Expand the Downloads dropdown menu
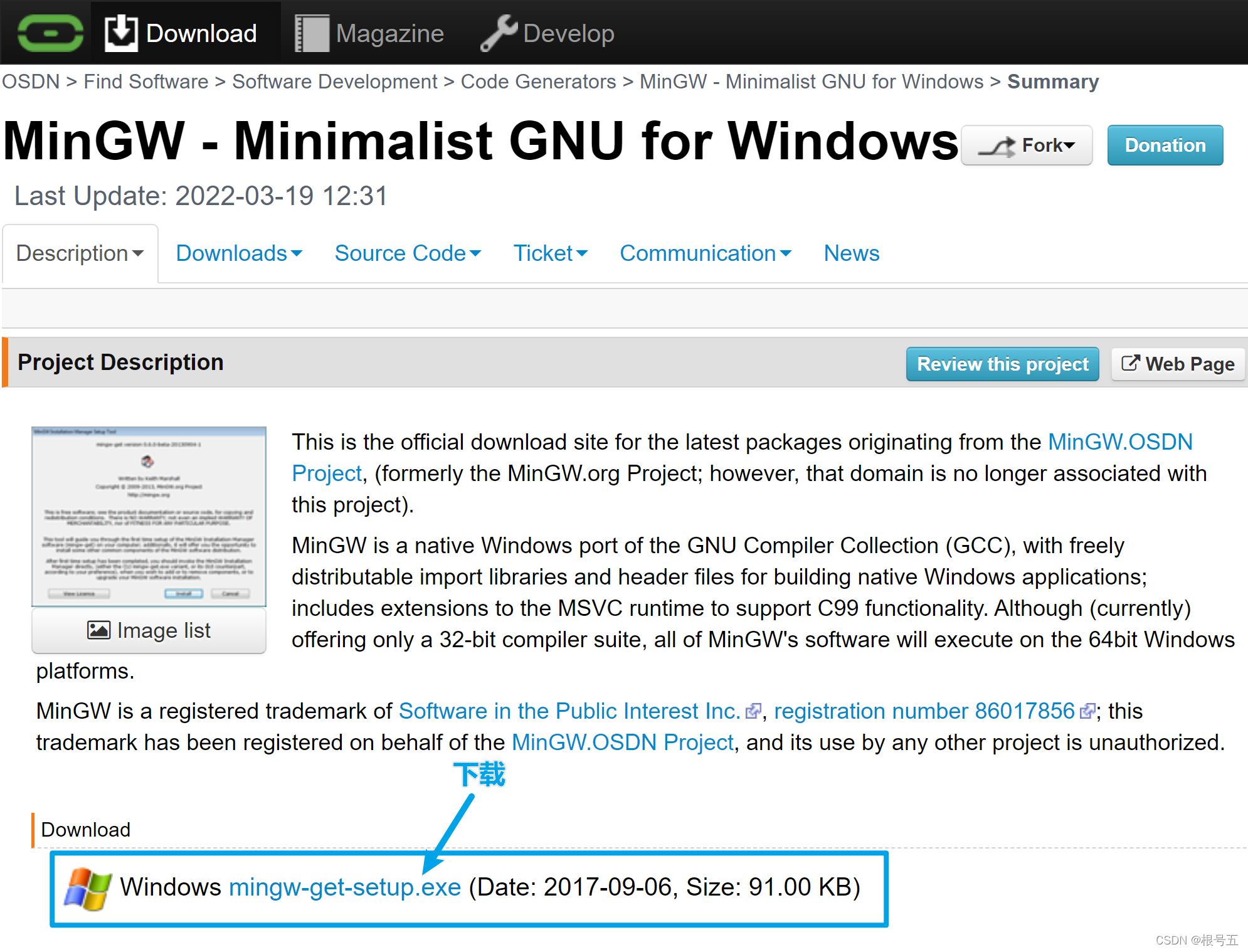The image size is (1248, 952). click(x=239, y=253)
